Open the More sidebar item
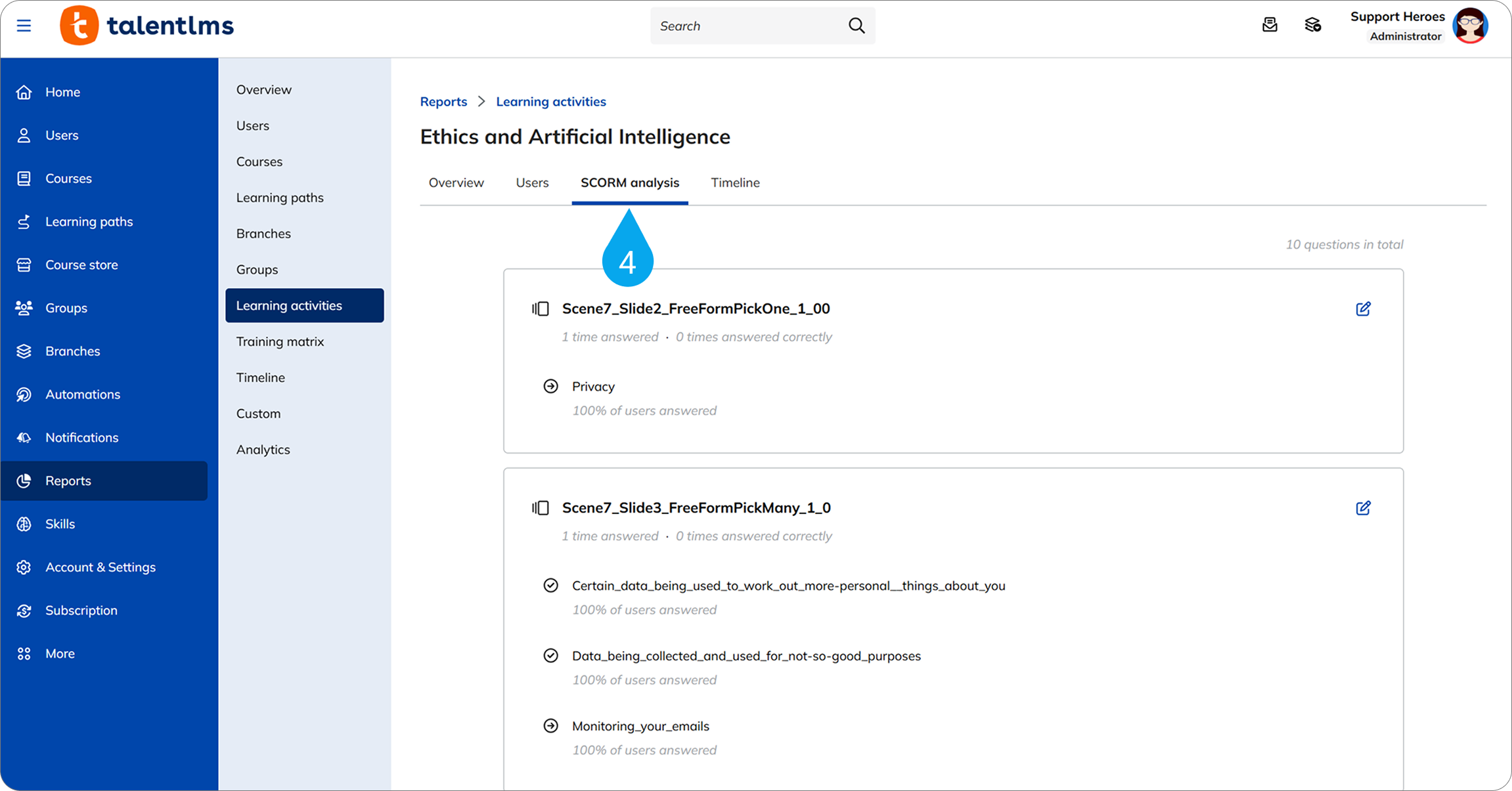 [60, 654]
